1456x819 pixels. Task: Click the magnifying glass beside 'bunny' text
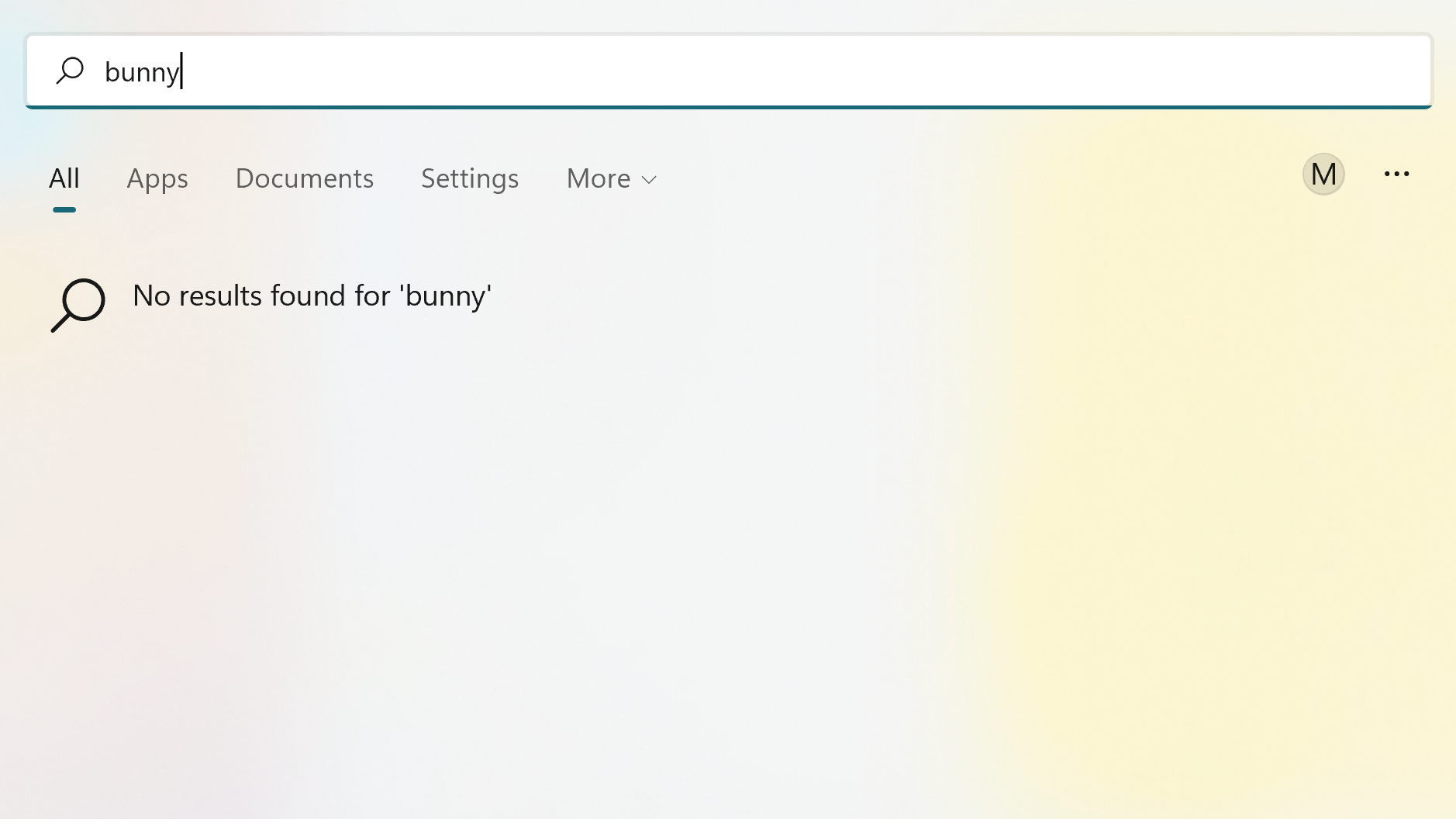71,71
